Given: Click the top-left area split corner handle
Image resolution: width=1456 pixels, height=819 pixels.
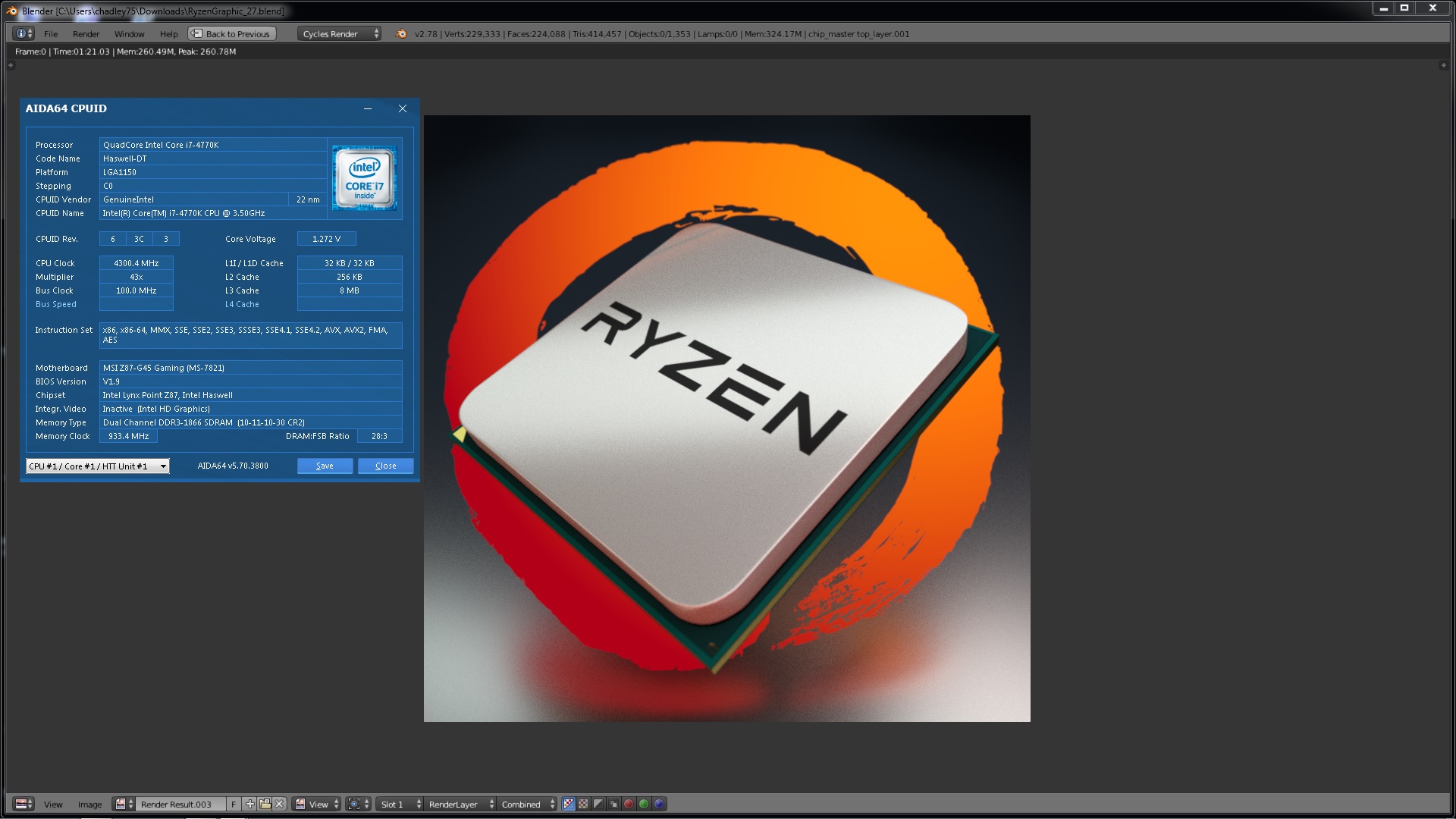Looking at the screenshot, I should (11, 66).
